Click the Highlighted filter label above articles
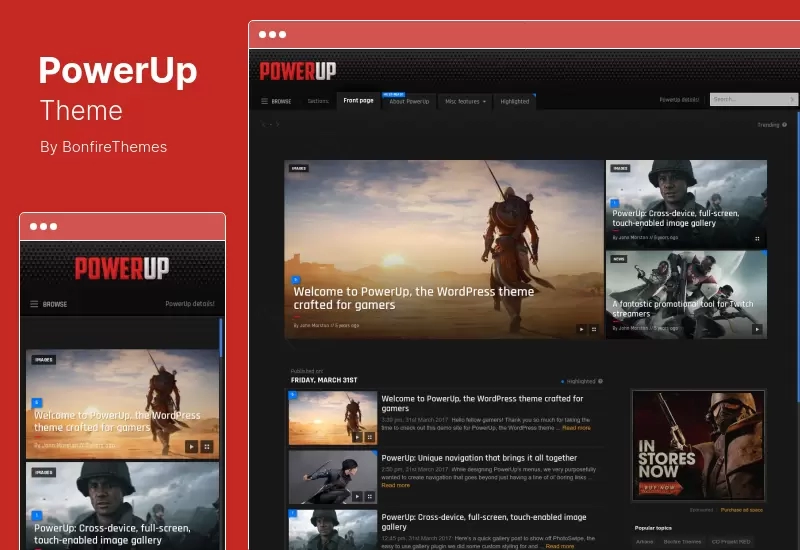This screenshot has width=800, height=550. (x=581, y=381)
